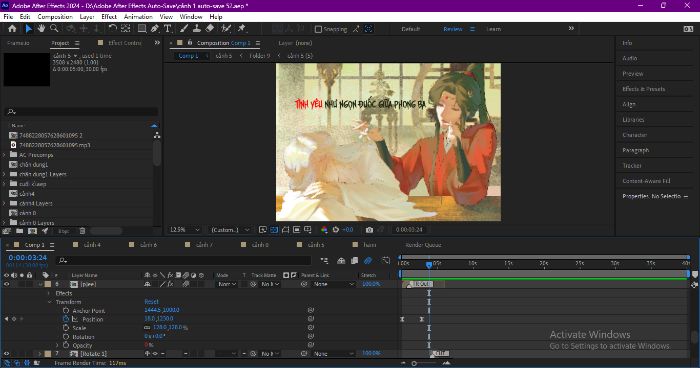The width and height of the screenshot is (700, 368).
Task: Open the Character panel
Action: (634, 135)
